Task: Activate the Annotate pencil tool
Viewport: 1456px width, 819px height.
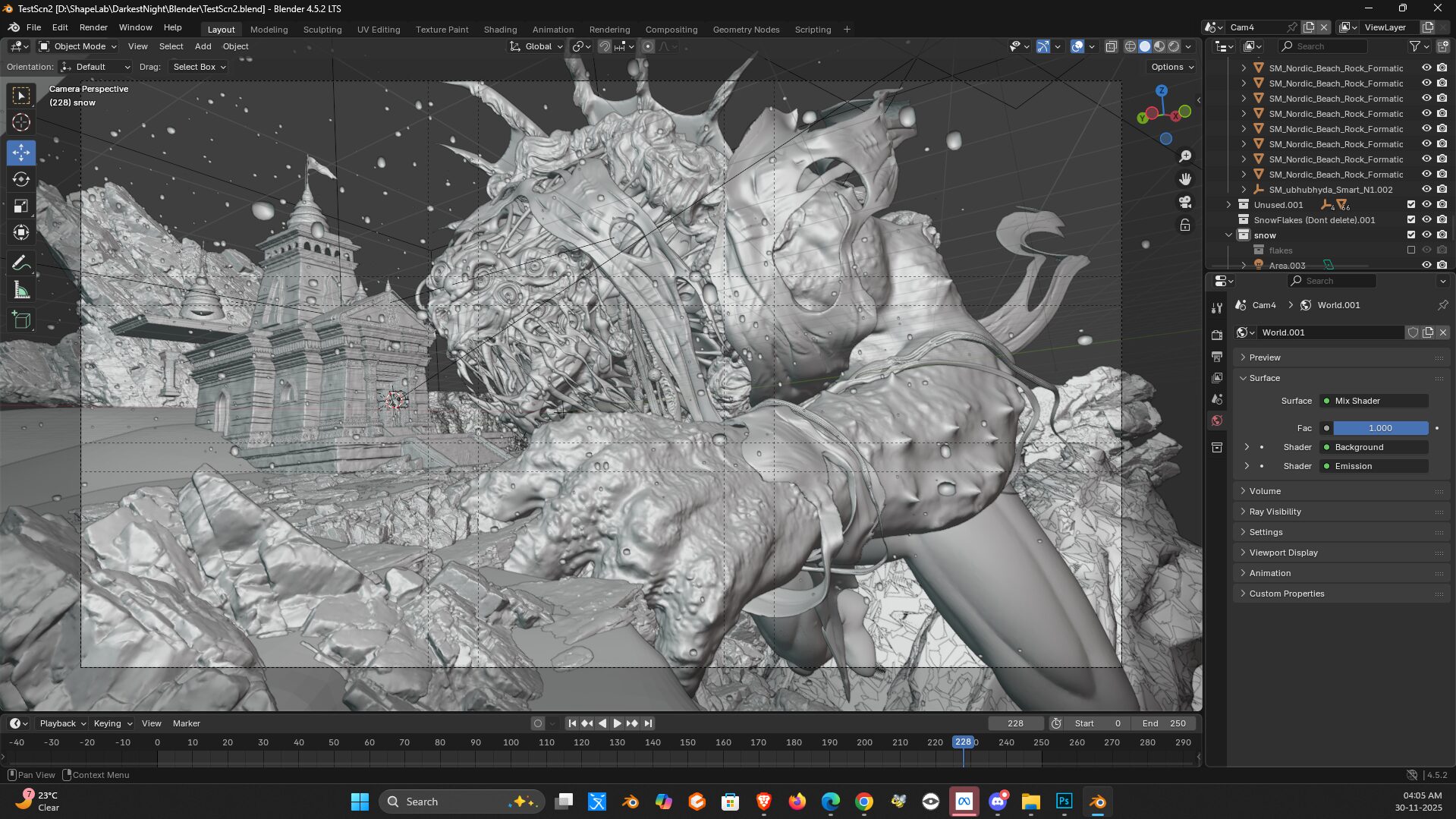Action: click(x=21, y=263)
